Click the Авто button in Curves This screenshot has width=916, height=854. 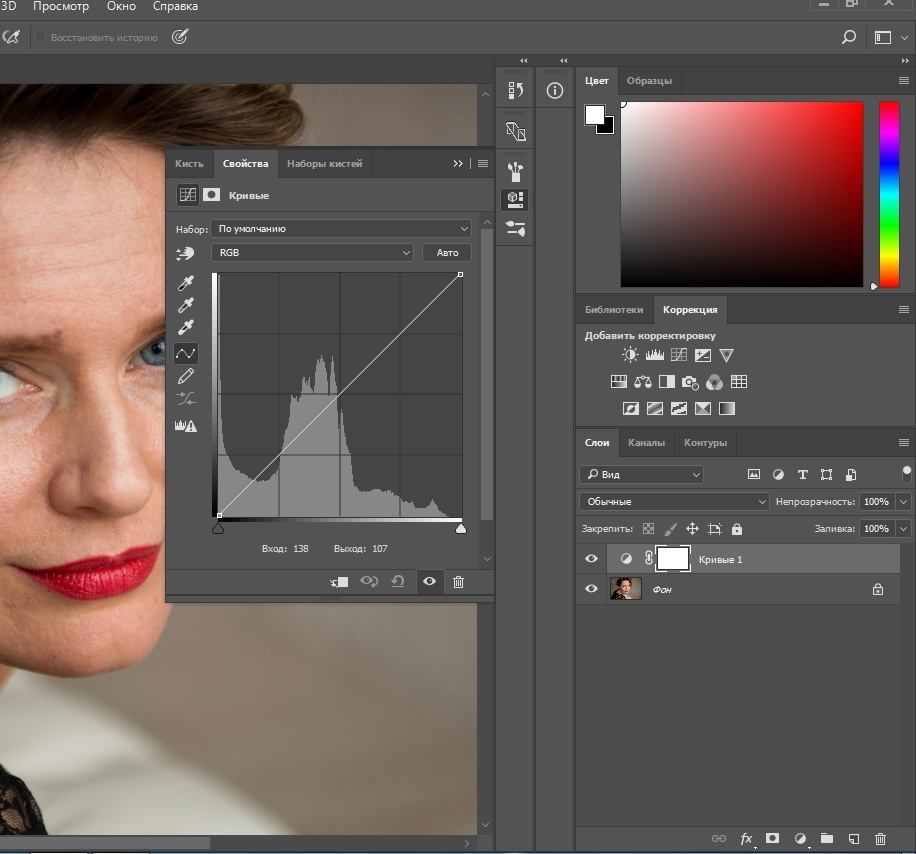(447, 253)
